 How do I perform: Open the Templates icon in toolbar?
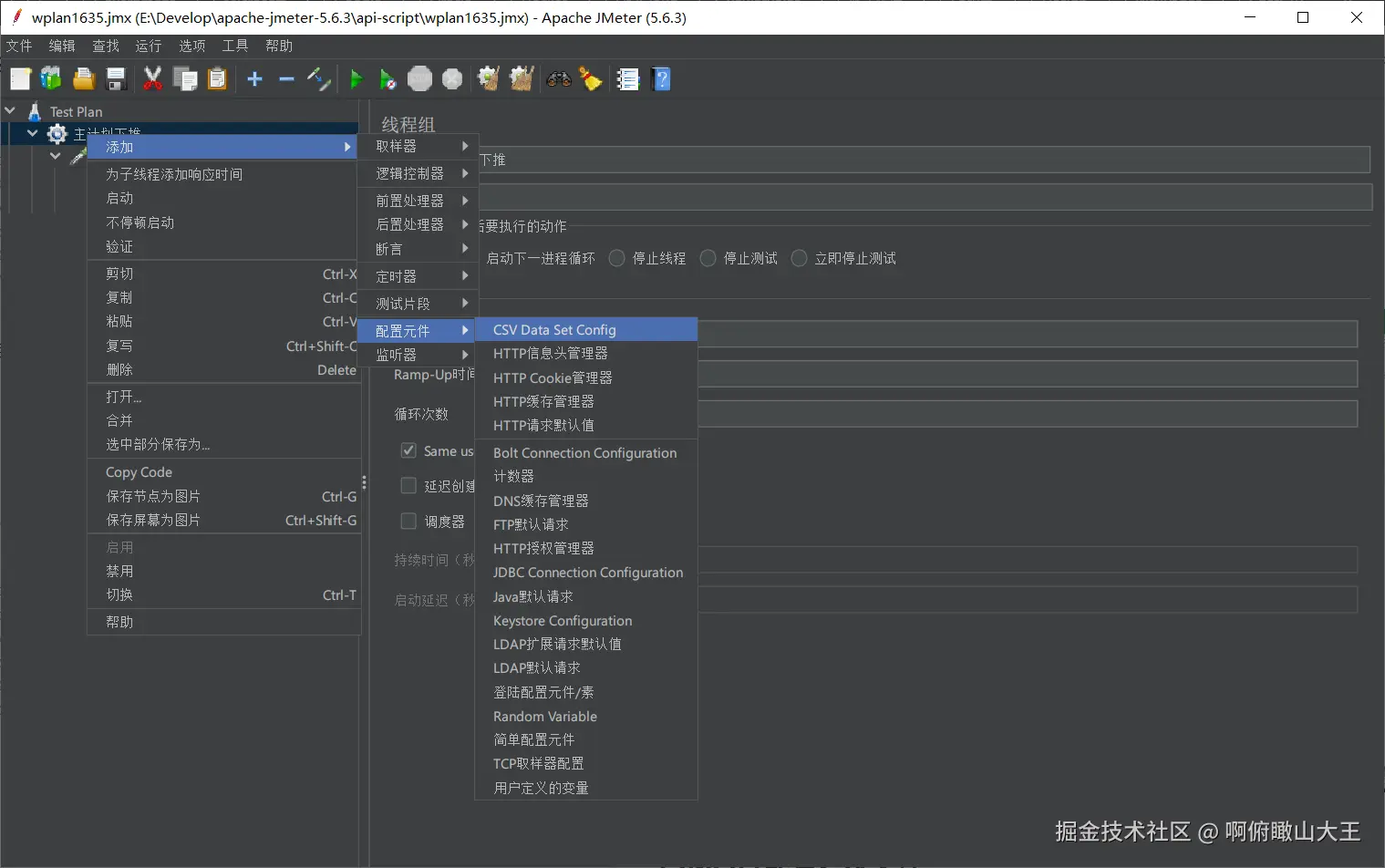coord(51,79)
